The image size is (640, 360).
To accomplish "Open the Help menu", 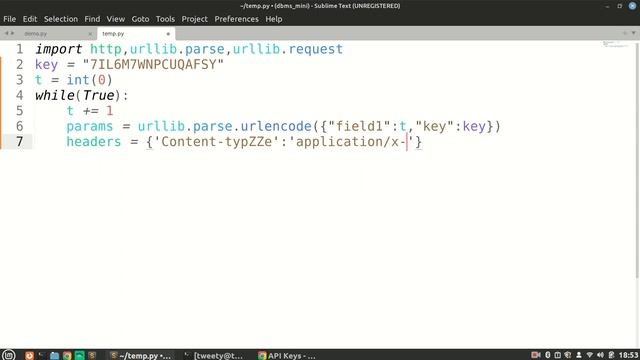I will click(274, 19).
